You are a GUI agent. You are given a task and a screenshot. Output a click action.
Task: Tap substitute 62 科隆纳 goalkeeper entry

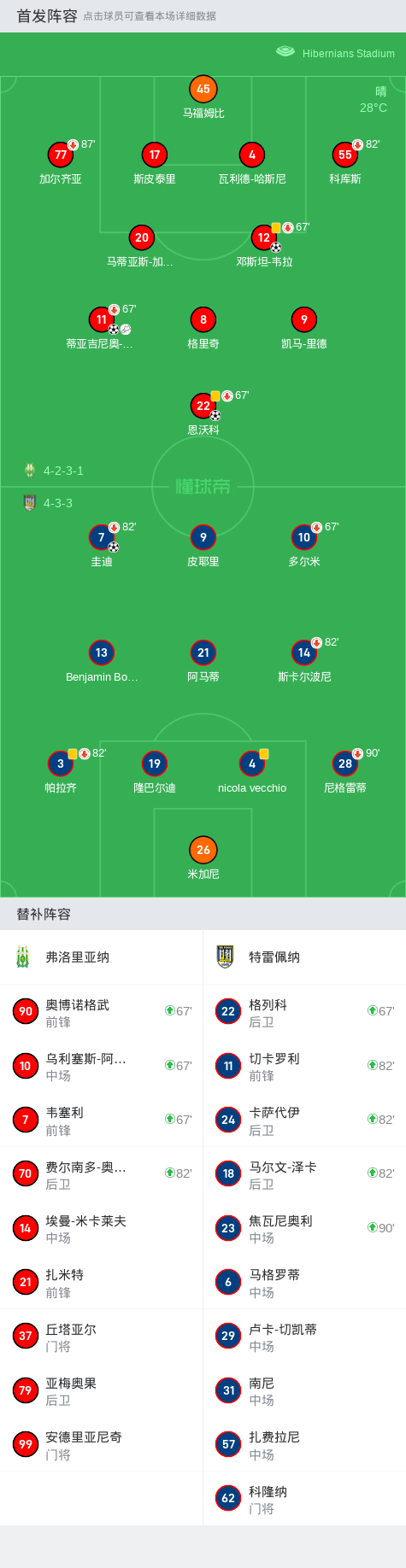point(304,1499)
